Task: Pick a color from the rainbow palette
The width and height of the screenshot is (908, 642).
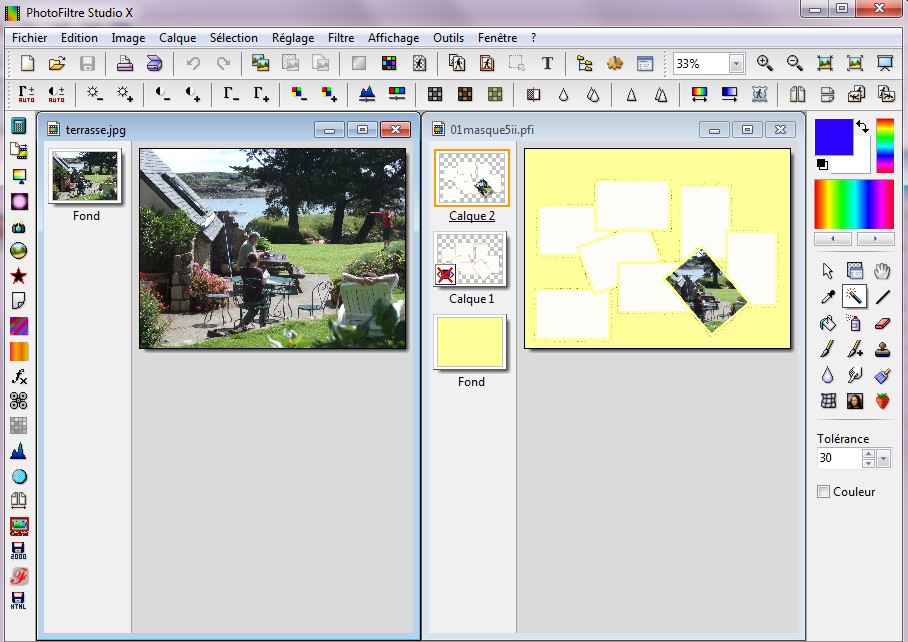Action: pyautogui.click(x=854, y=204)
